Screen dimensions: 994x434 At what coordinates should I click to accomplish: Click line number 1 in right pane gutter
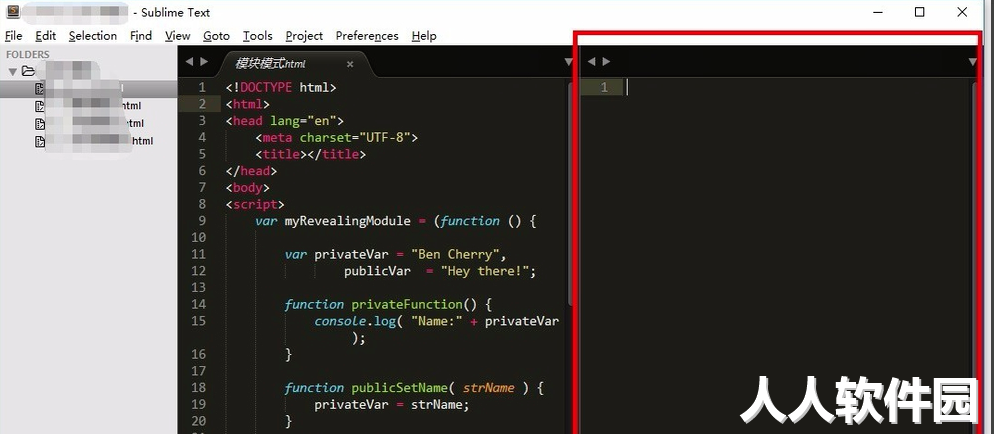click(x=604, y=87)
